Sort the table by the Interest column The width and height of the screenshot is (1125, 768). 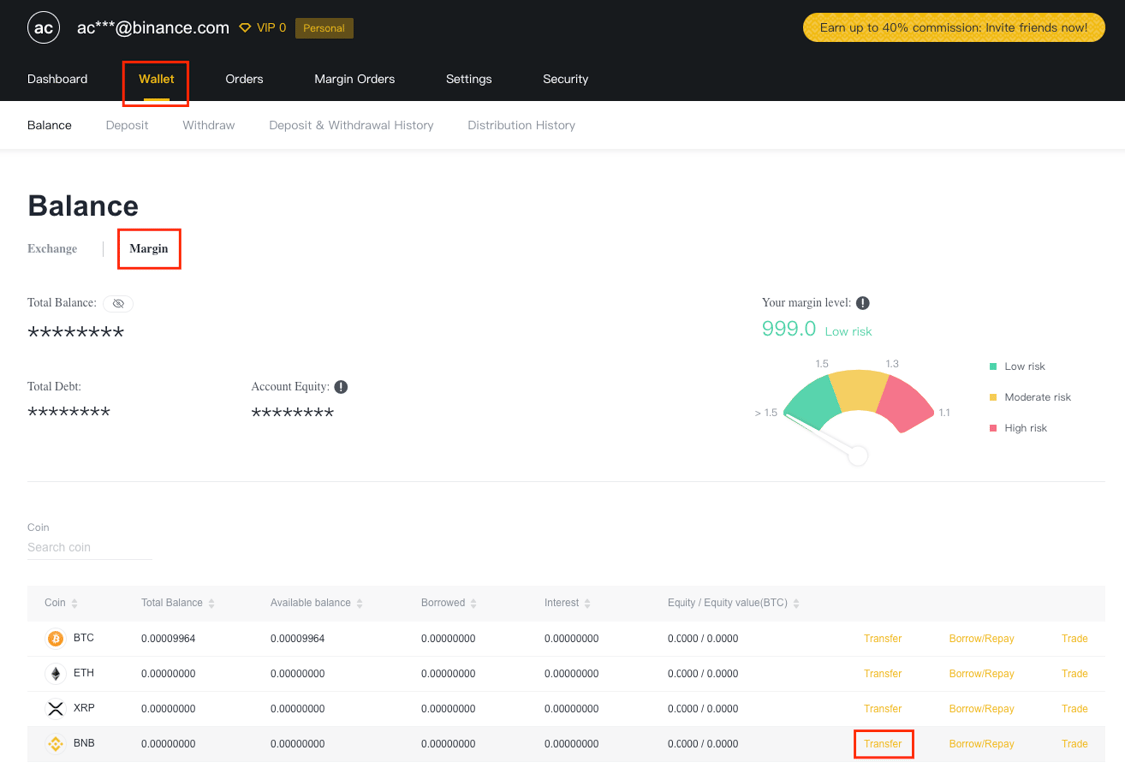pos(588,602)
